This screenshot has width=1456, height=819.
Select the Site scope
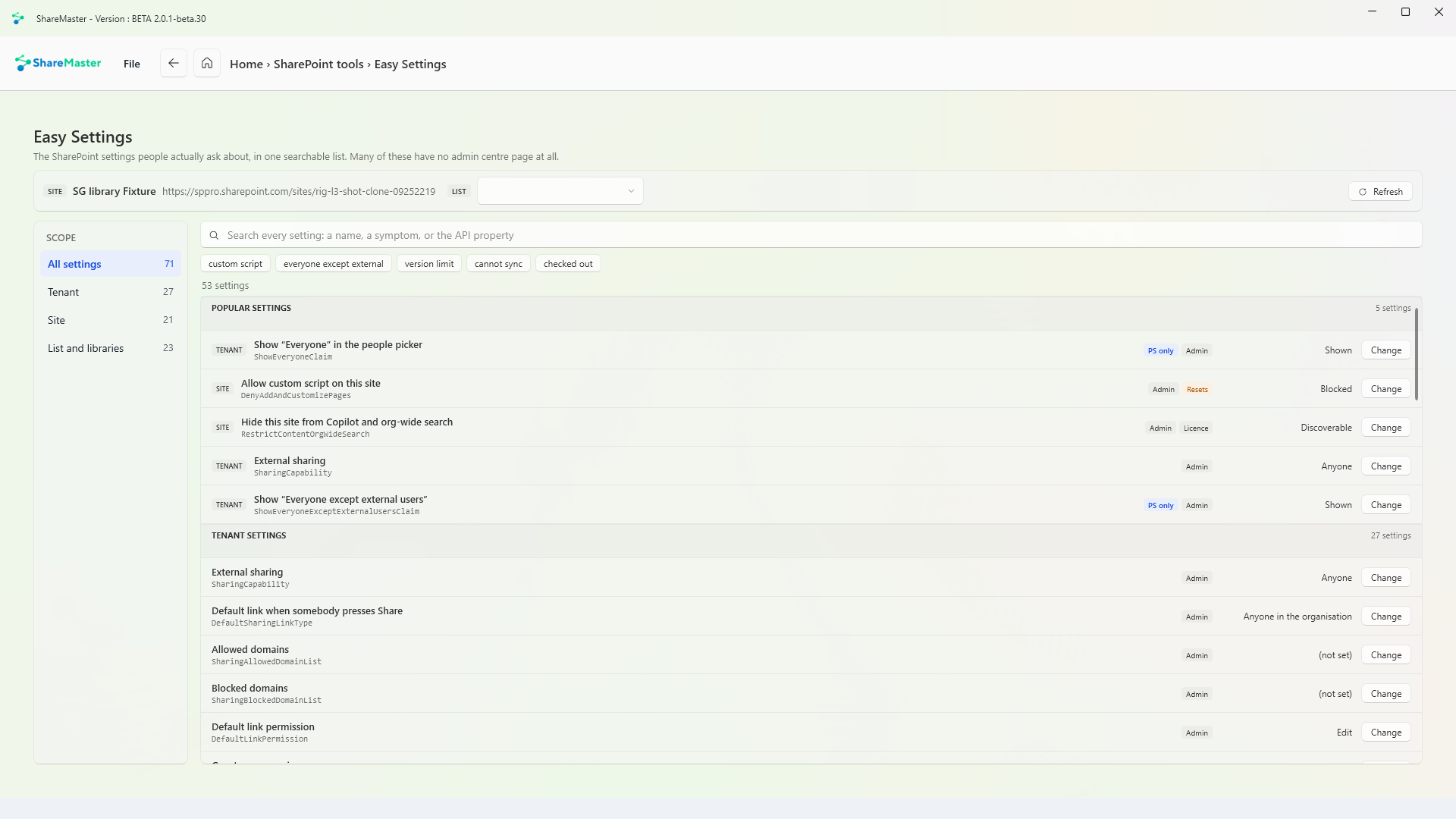pyautogui.click(x=111, y=320)
